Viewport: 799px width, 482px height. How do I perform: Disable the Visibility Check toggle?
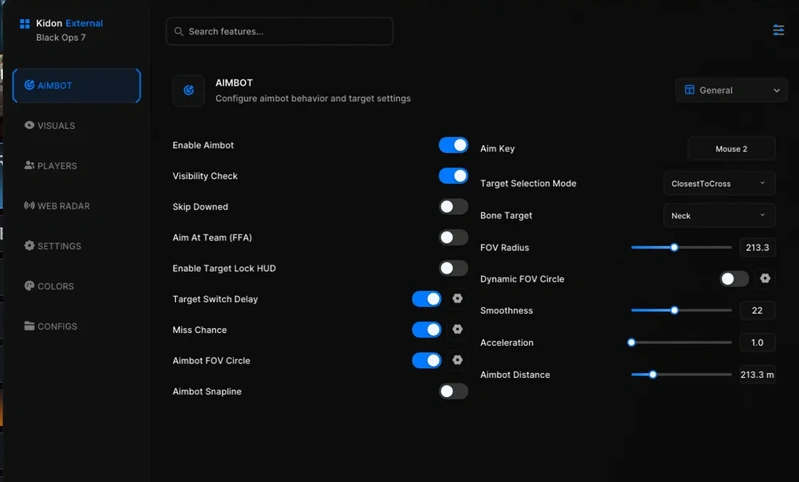(453, 176)
